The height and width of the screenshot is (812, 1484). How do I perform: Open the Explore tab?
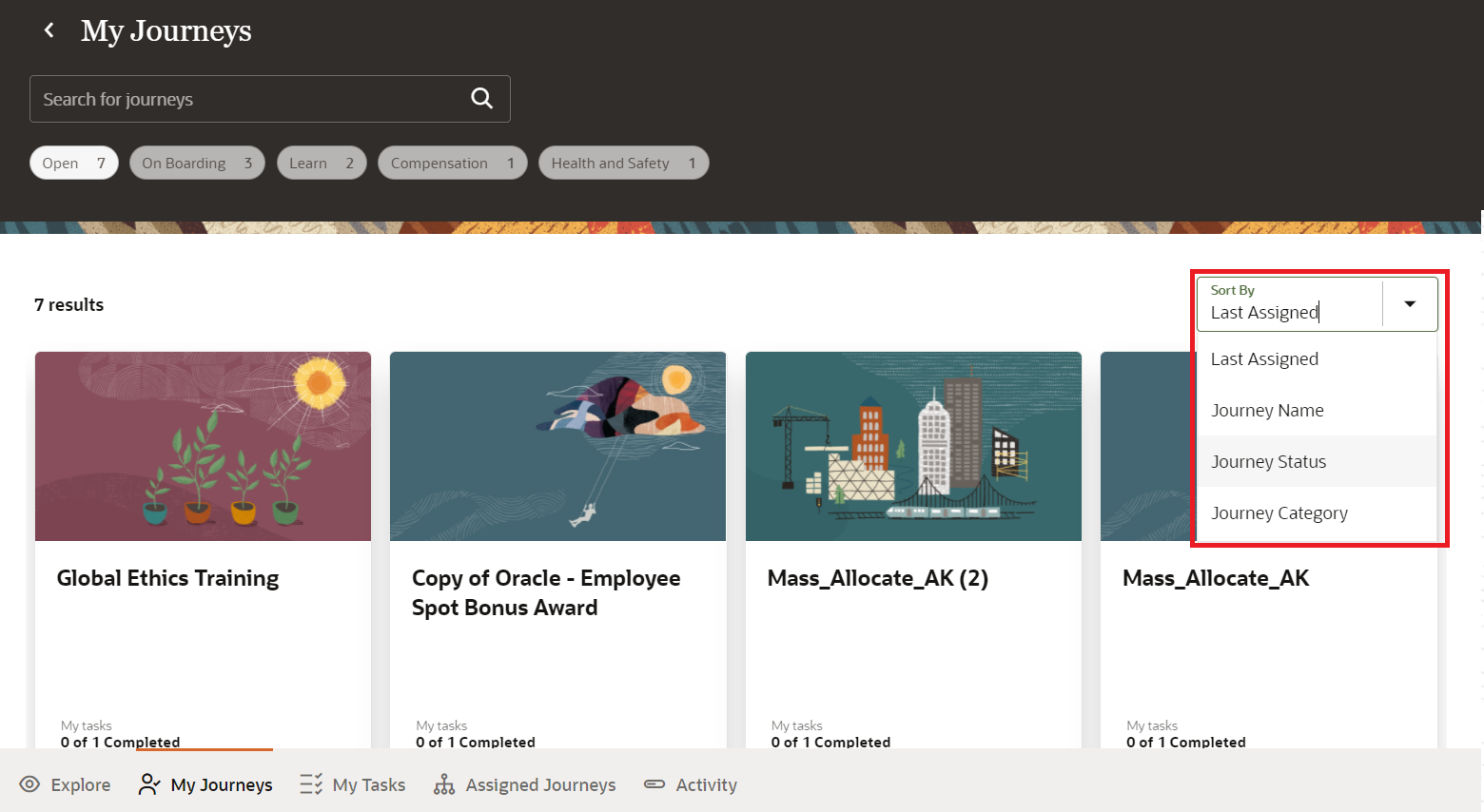66,784
